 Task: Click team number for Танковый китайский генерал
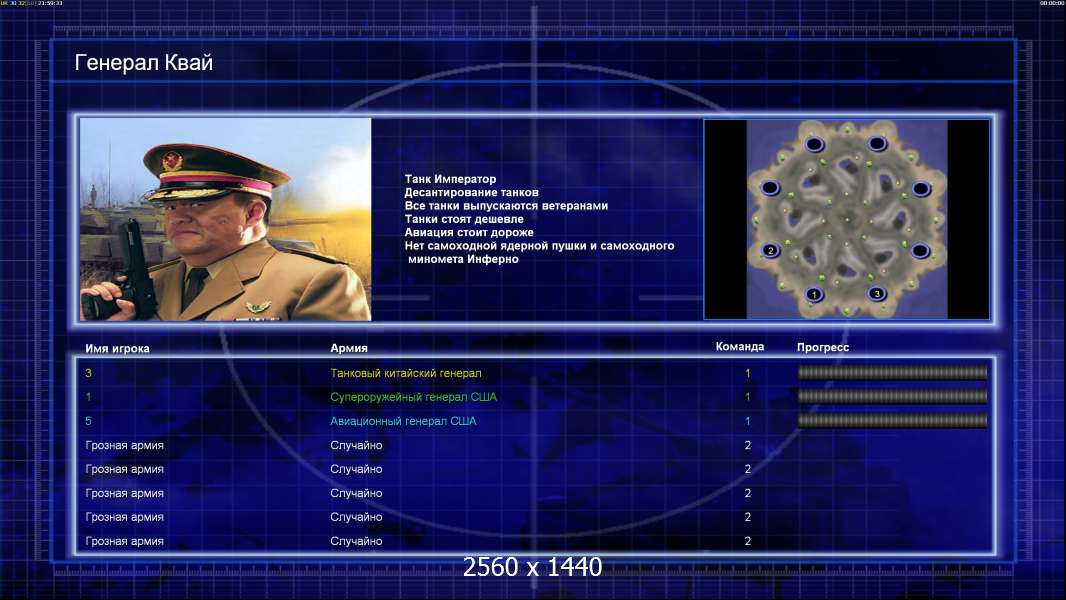click(x=748, y=373)
